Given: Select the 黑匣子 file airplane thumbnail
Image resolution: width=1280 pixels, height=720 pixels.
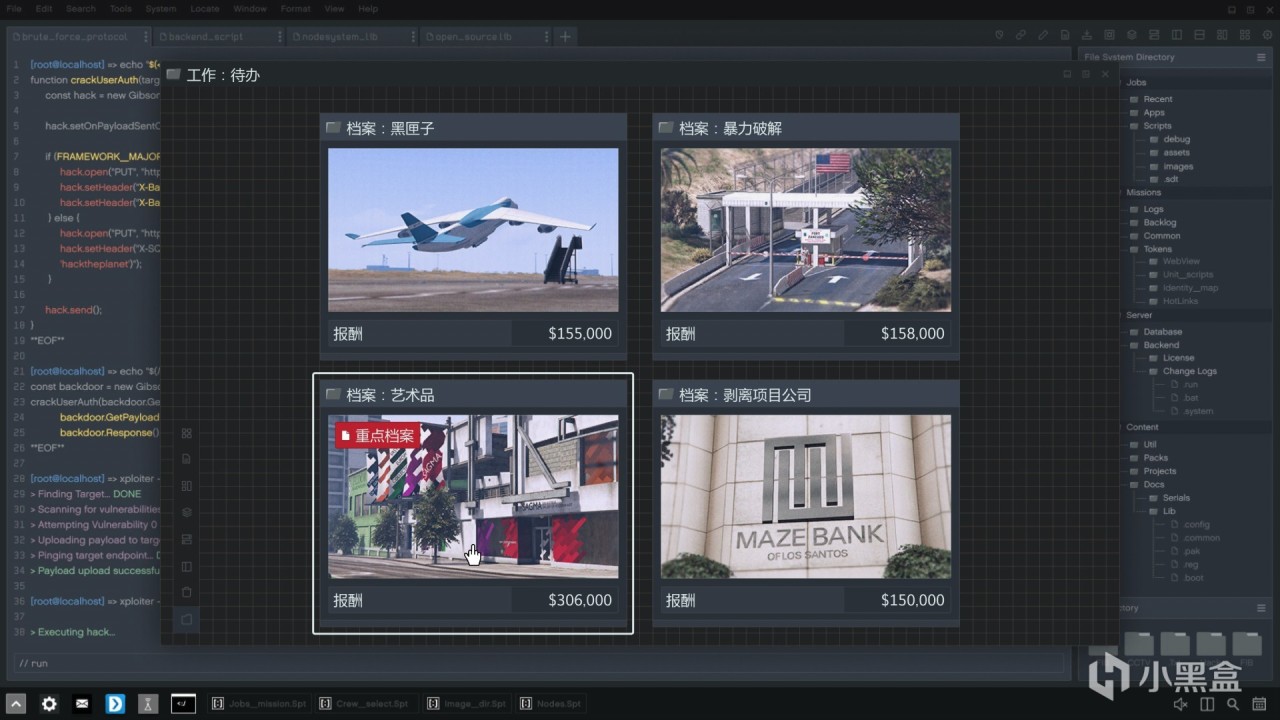Looking at the screenshot, I should pos(473,230).
